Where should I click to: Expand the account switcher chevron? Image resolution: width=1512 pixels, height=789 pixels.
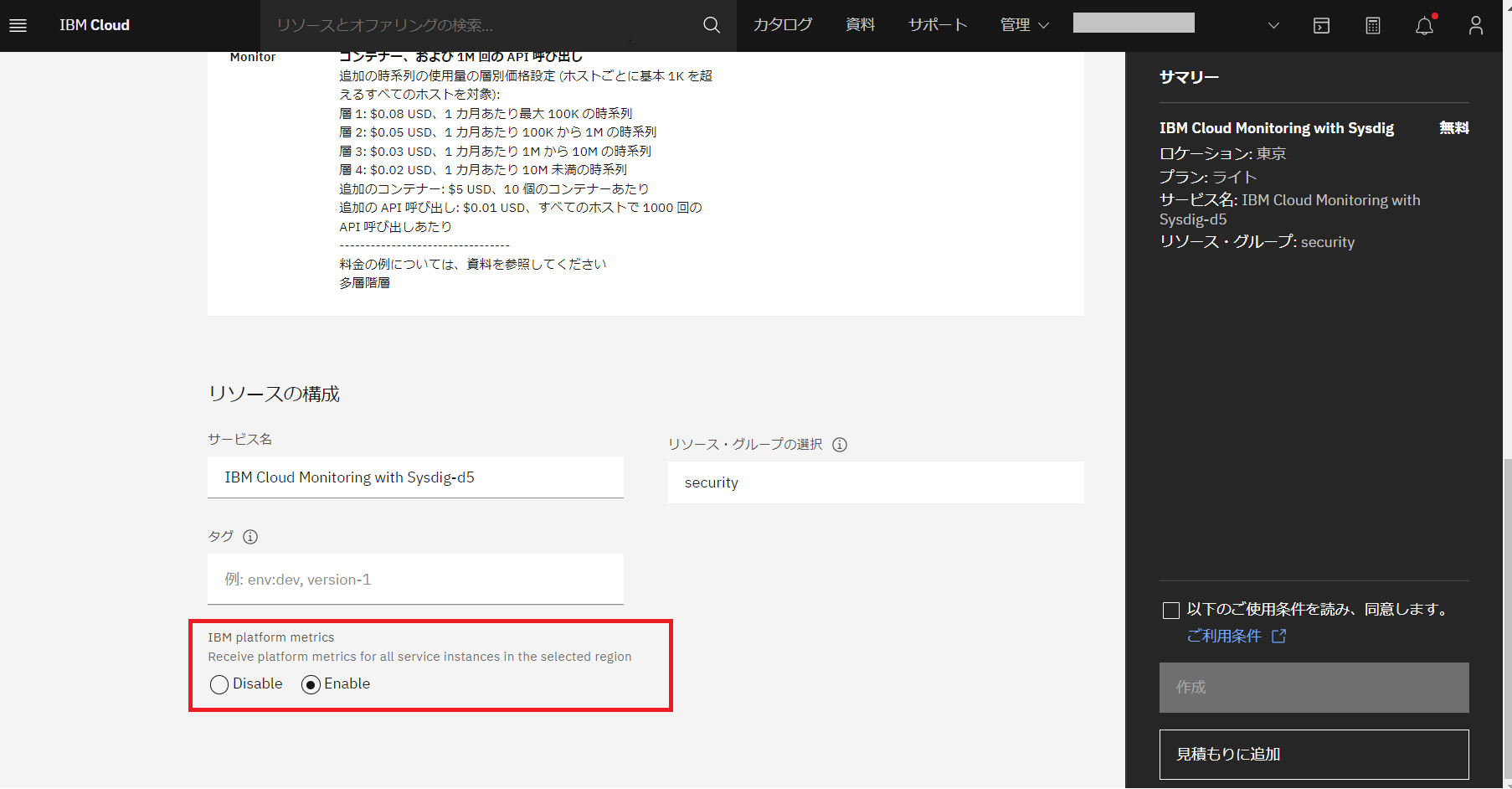1273,25
